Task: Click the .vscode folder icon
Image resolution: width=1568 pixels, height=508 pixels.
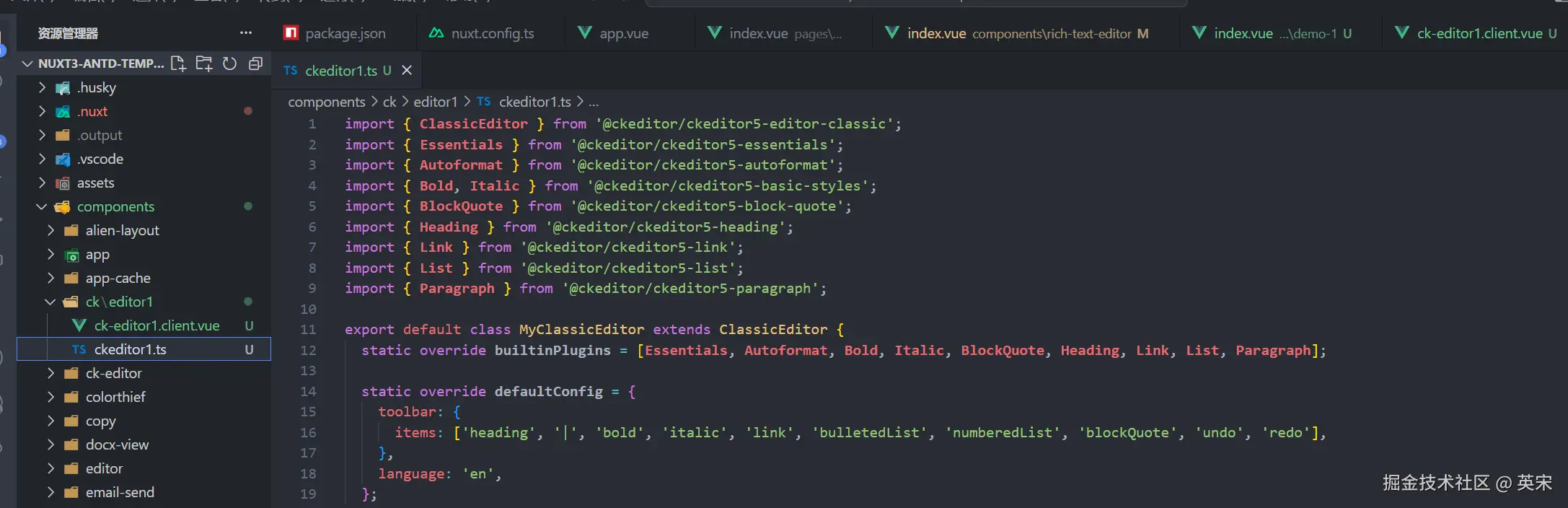Action: point(63,159)
